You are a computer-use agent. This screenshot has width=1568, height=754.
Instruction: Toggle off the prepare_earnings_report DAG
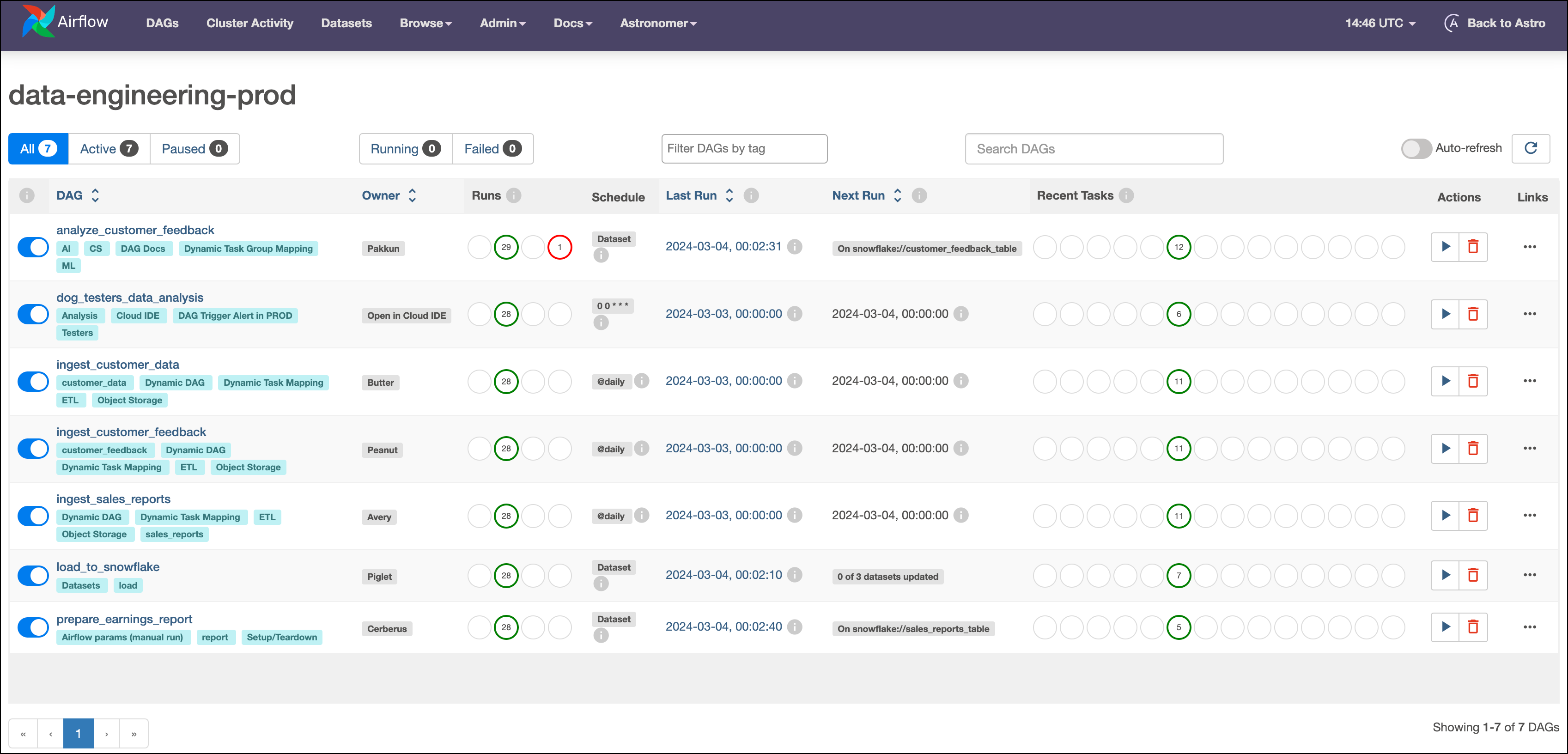point(33,627)
